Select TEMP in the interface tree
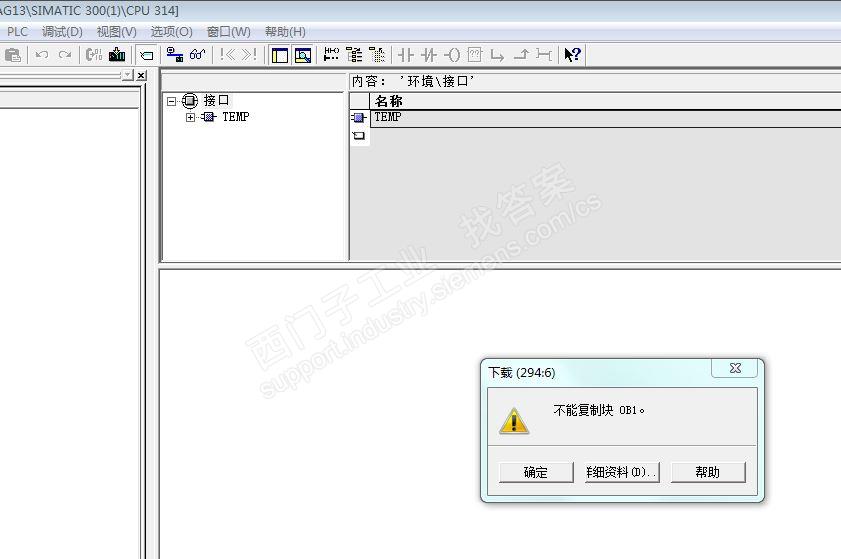This screenshot has height=559, width=841. click(x=235, y=117)
